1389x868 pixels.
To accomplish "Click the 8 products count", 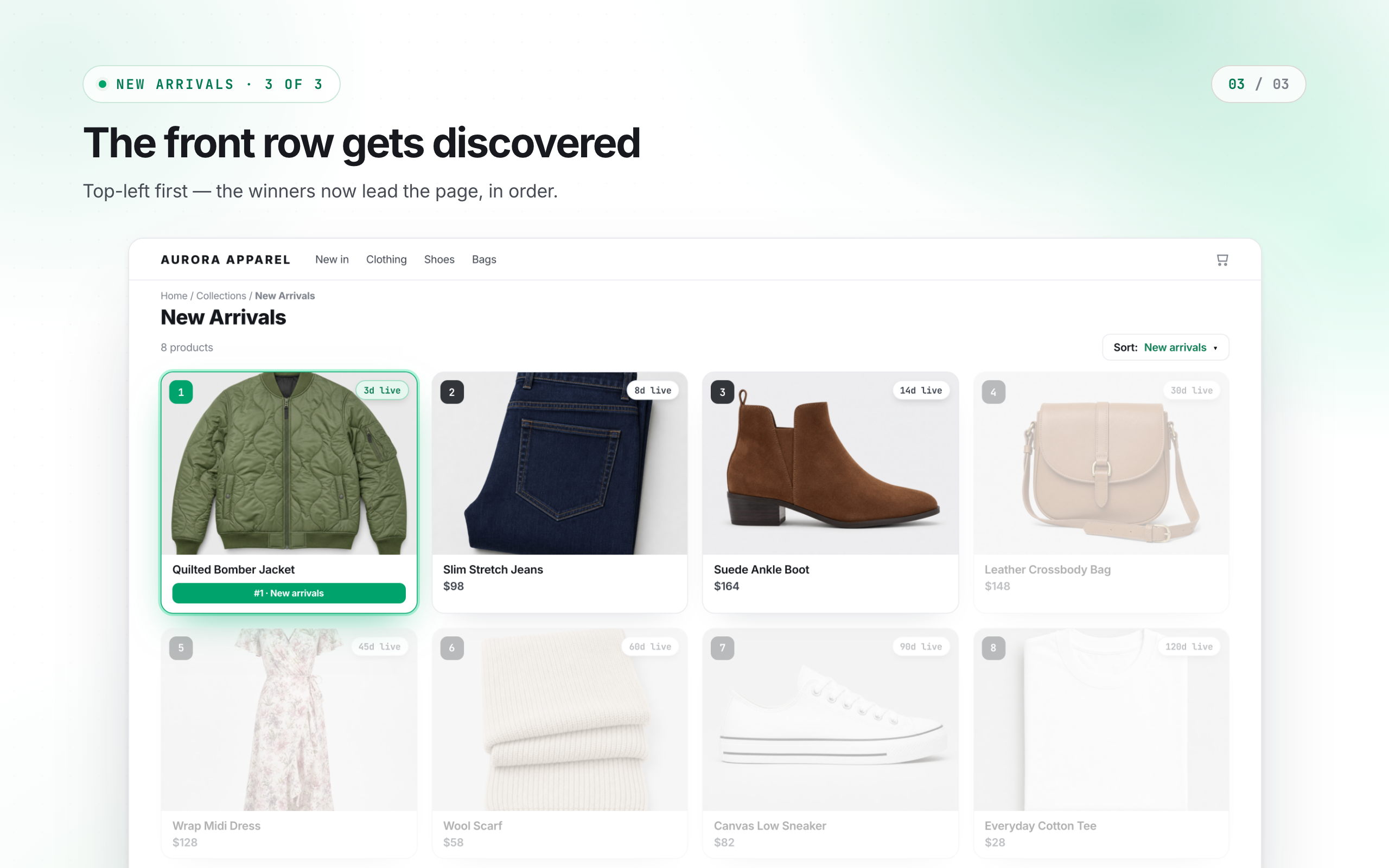I will point(187,347).
